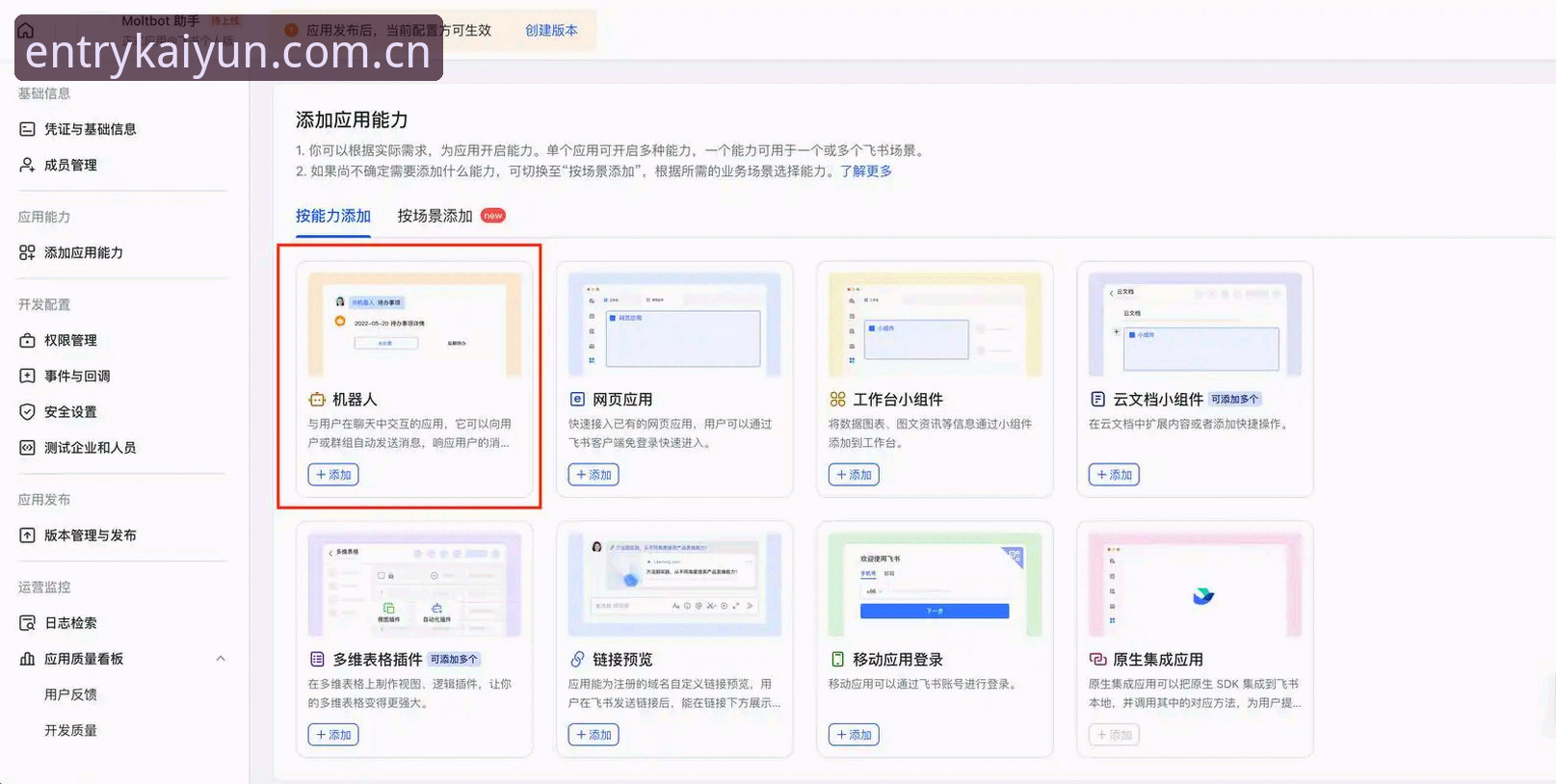Add the 移动应用登录 capability
The image size is (1556, 784).
[x=854, y=735]
